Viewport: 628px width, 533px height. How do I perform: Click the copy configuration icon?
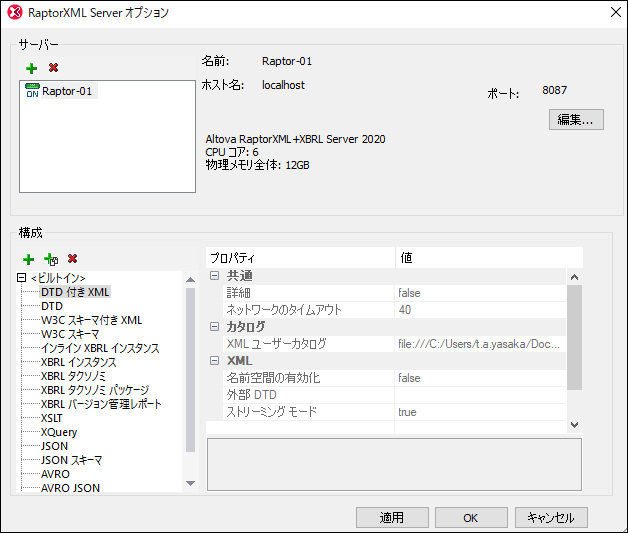tap(51, 259)
